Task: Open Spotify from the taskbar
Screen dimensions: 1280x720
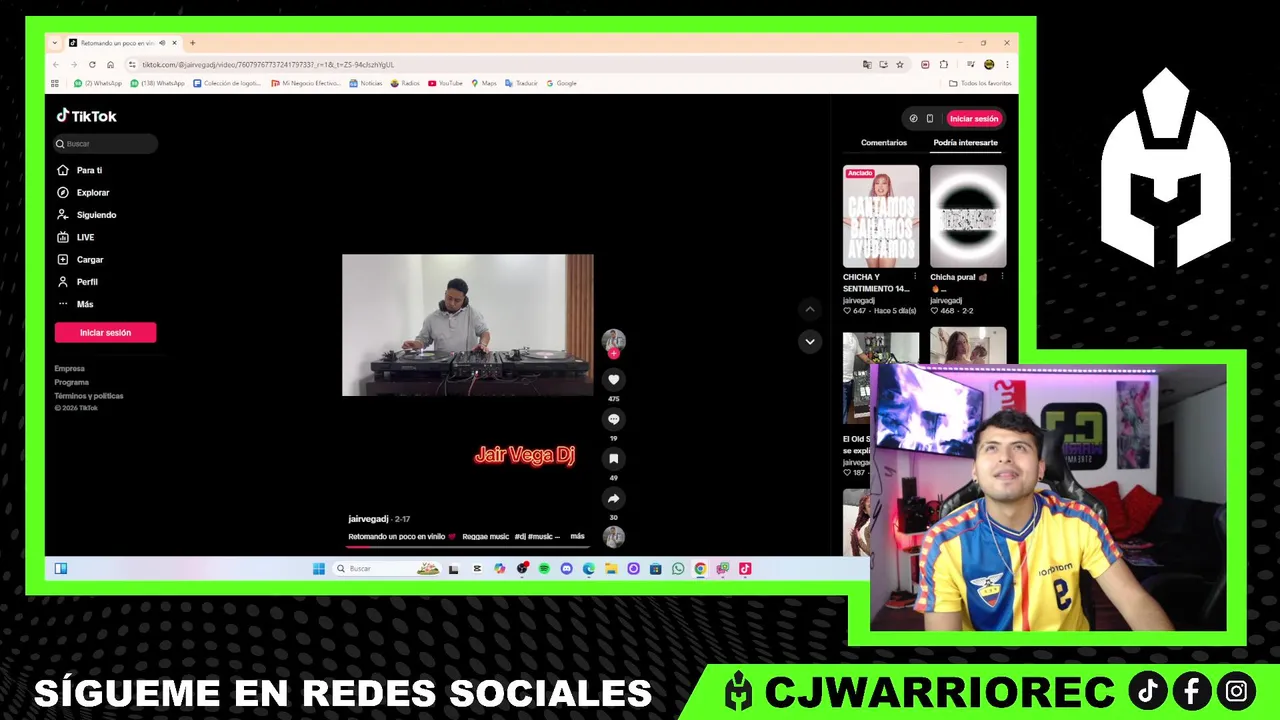Action: (x=544, y=568)
